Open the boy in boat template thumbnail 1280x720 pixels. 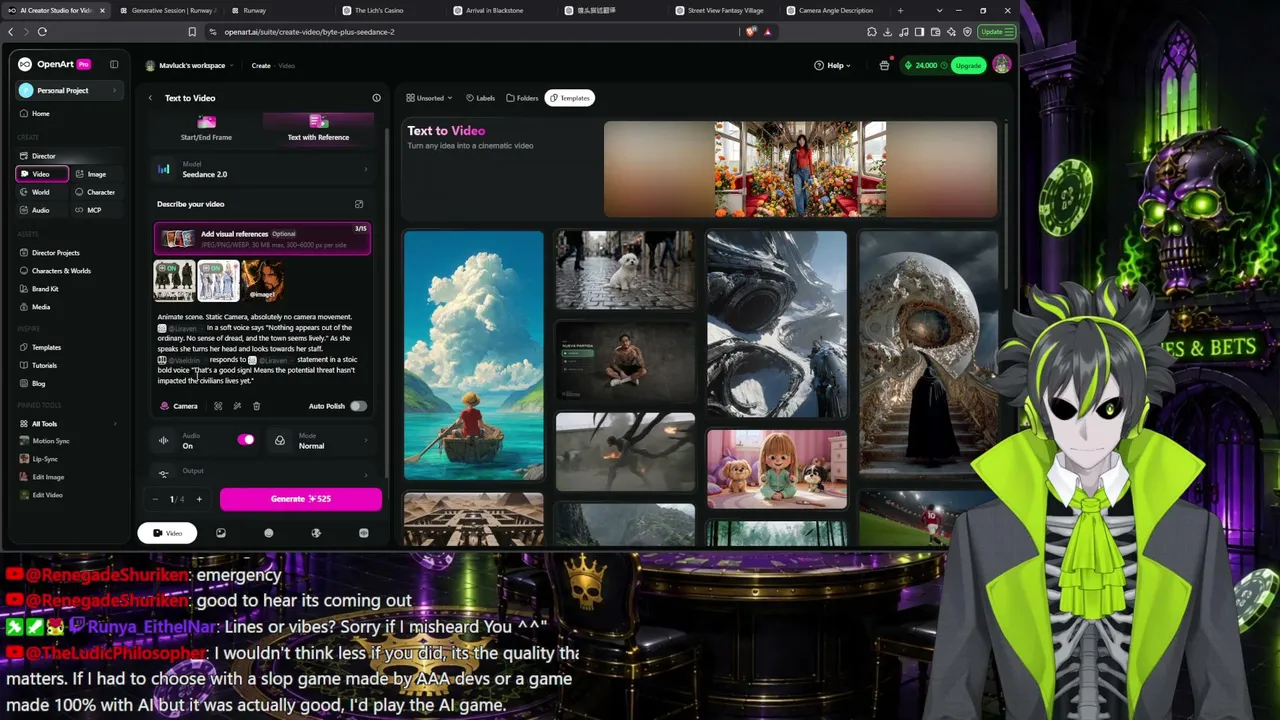tap(474, 356)
